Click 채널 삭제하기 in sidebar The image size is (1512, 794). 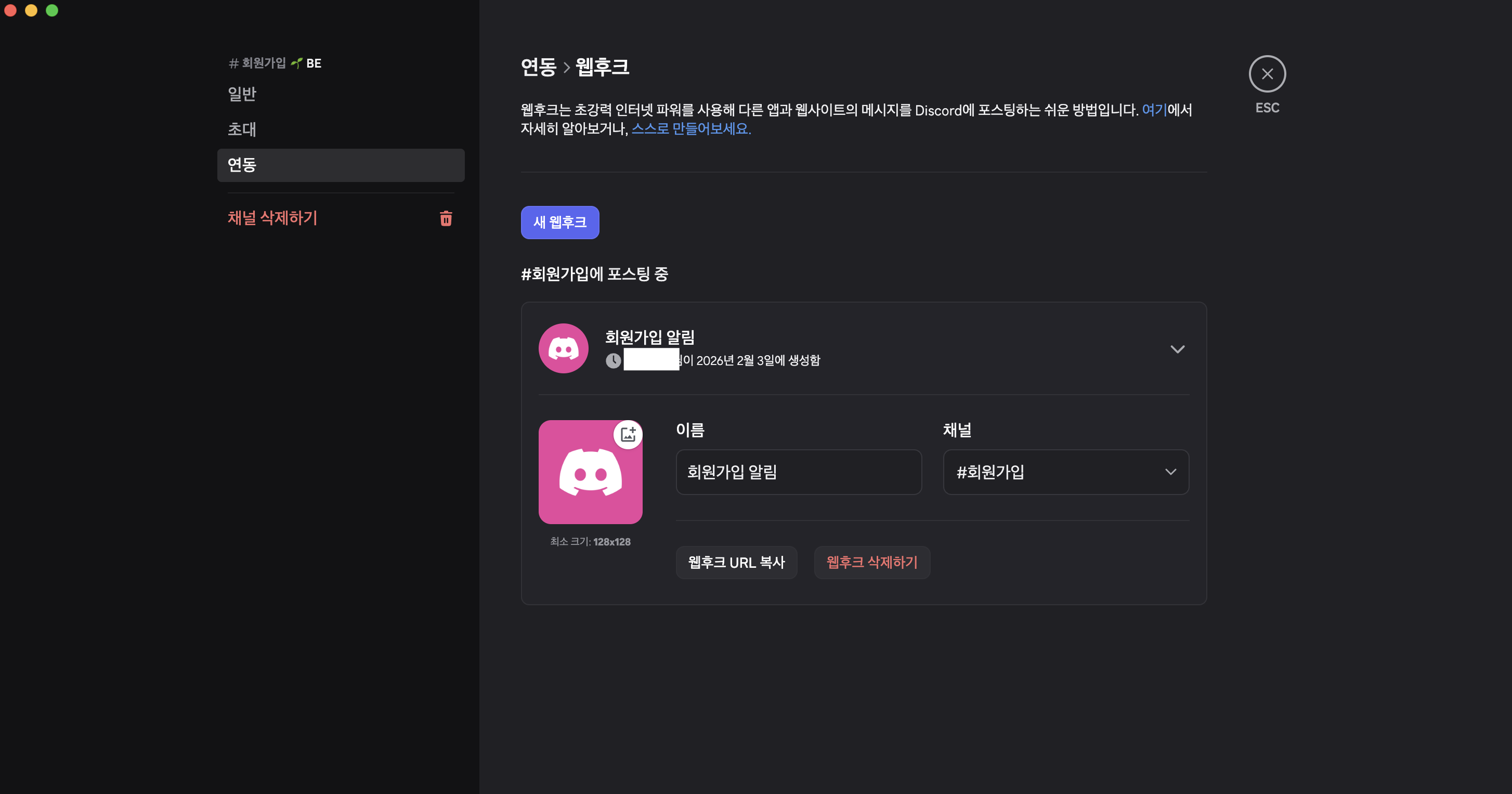[x=272, y=218]
